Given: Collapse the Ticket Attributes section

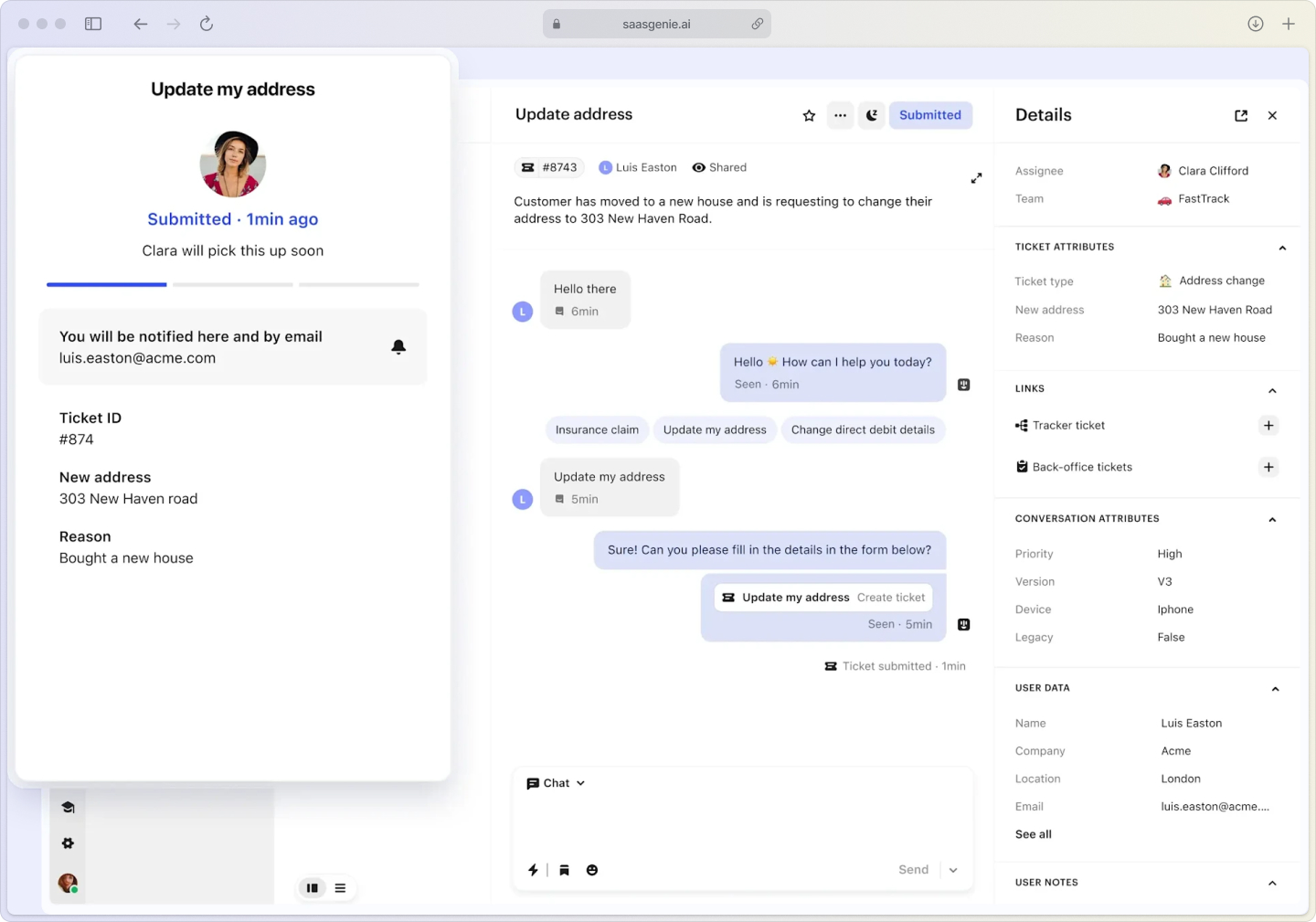Looking at the screenshot, I should click(1282, 247).
